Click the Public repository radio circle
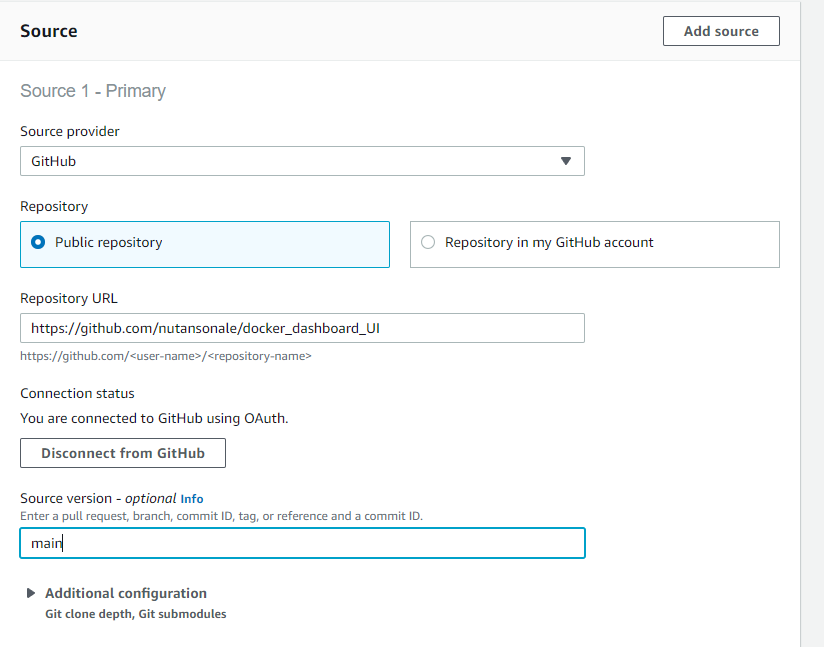The height and width of the screenshot is (647, 824). click(38, 242)
